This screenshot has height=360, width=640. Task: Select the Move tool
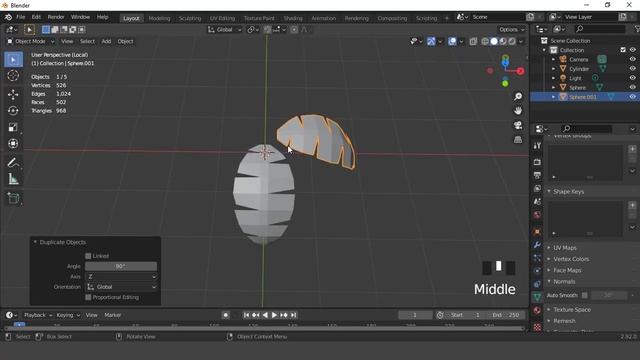(13, 94)
